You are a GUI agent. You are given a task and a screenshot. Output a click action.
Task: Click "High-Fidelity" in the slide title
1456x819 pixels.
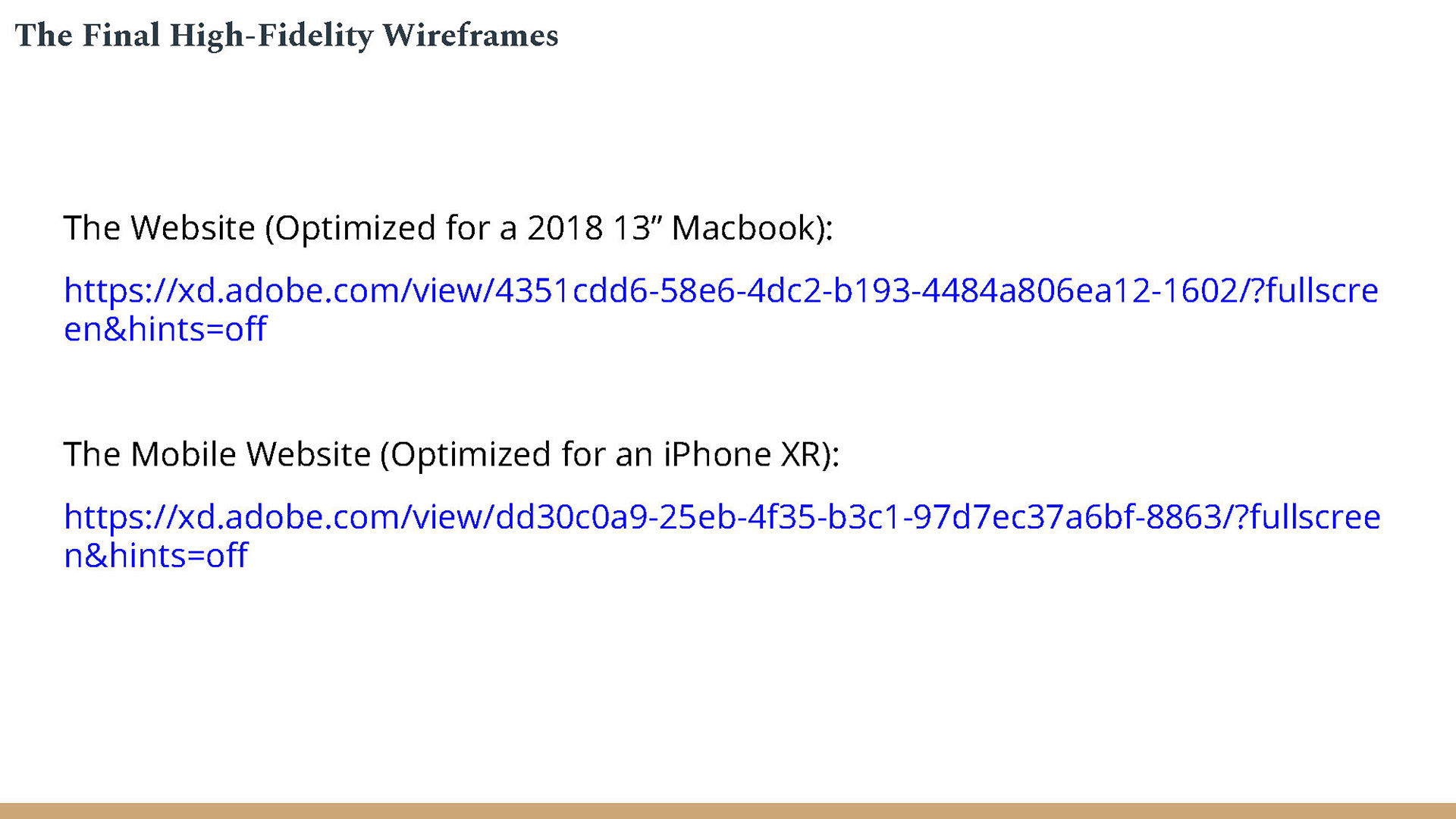tap(271, 36)
